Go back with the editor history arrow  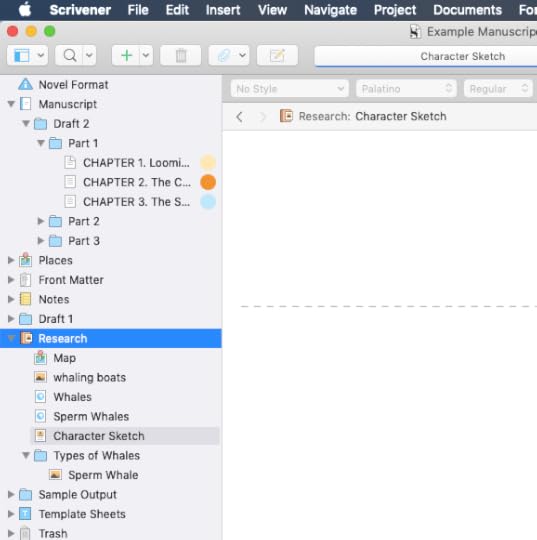[240, 117]
